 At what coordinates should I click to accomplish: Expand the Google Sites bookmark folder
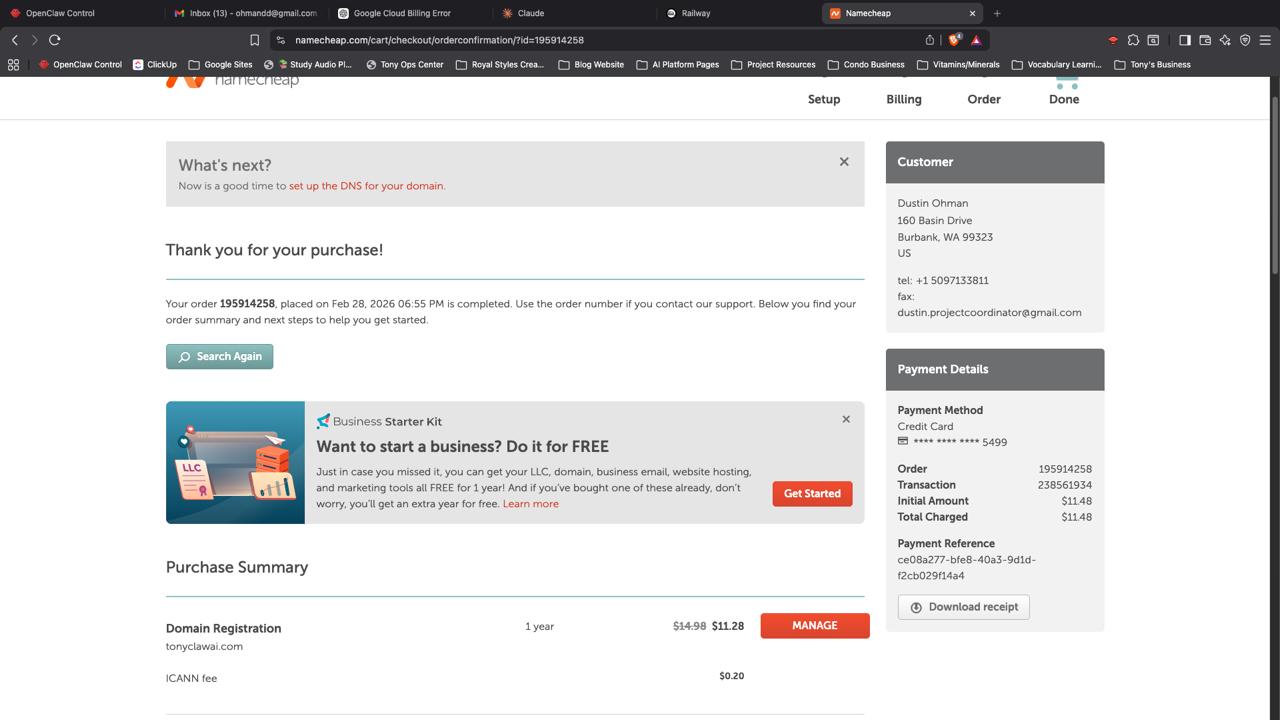[220, 64]
